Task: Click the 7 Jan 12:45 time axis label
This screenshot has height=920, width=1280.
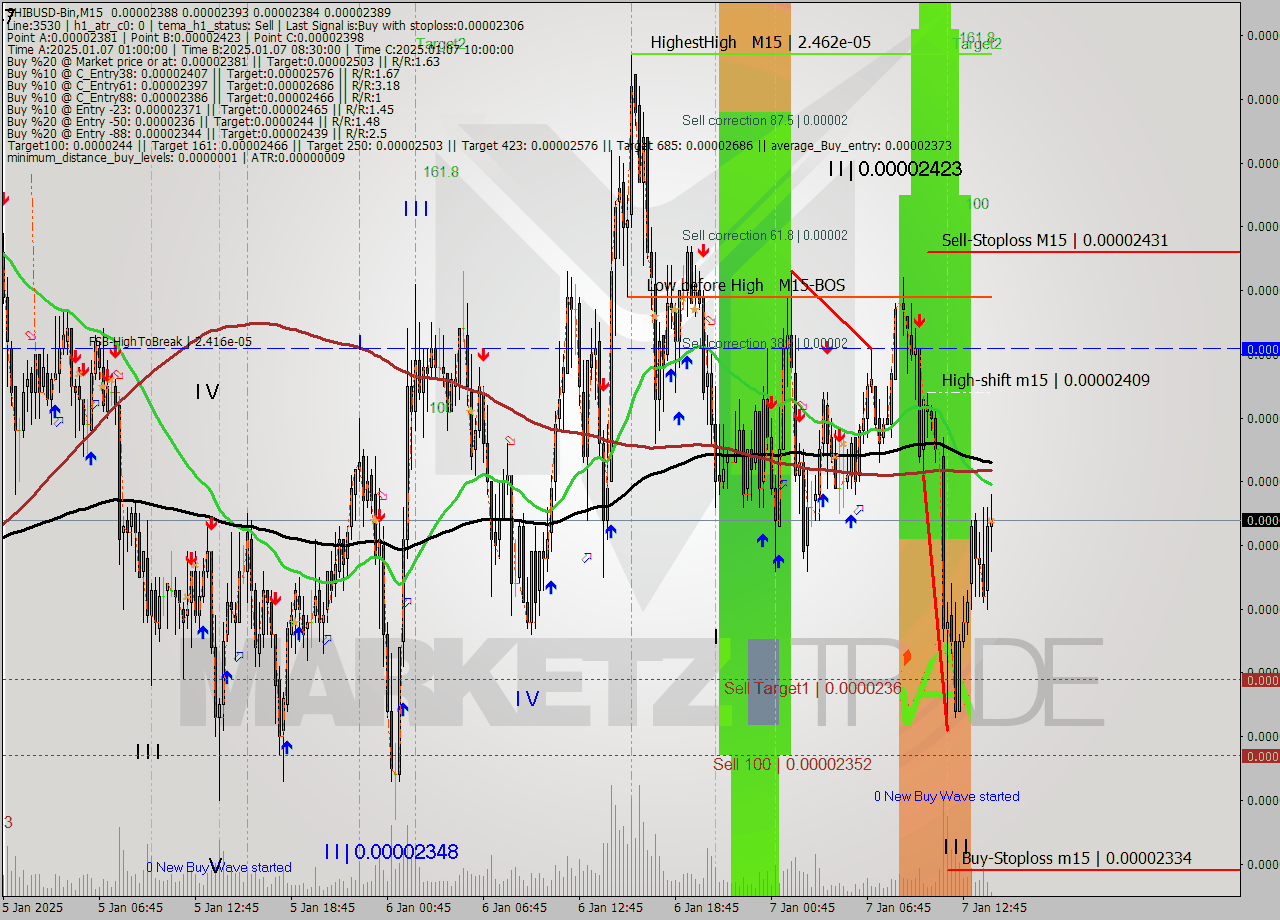Action: coord(995,908)
